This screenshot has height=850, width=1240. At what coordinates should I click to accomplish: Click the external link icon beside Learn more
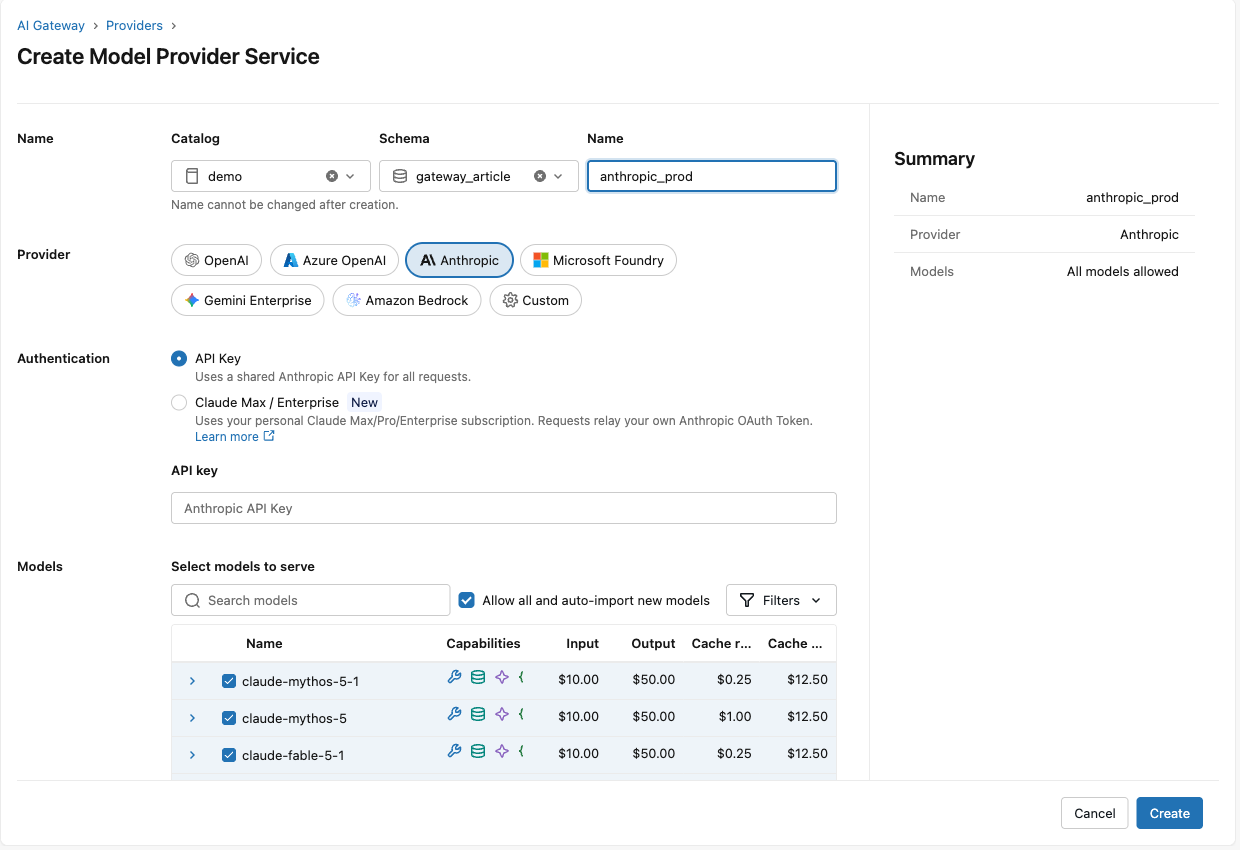[269, 436]
